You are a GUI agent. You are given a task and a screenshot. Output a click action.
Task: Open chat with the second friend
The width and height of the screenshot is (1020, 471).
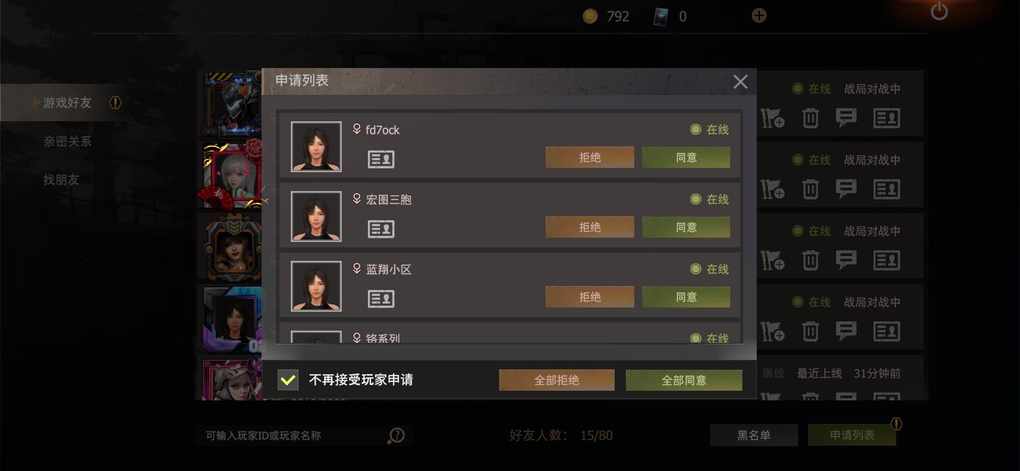click(846, 189)
